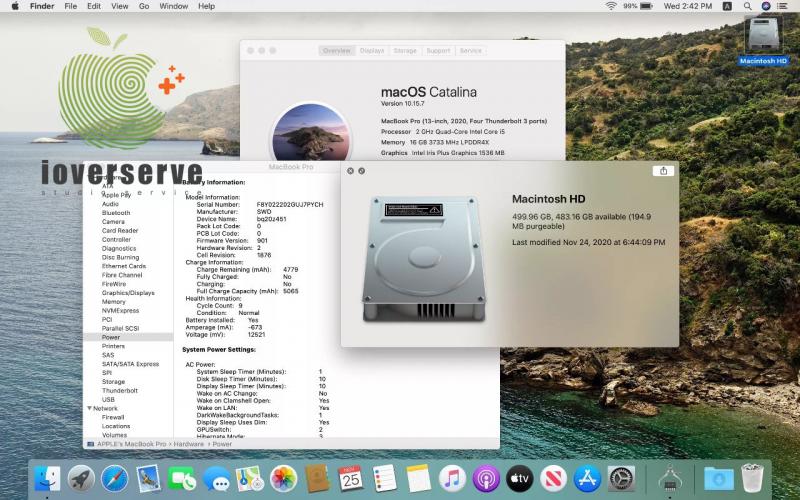Click the clock Wed 2:42 PM

pyautogui.click(x=688, y=6)
